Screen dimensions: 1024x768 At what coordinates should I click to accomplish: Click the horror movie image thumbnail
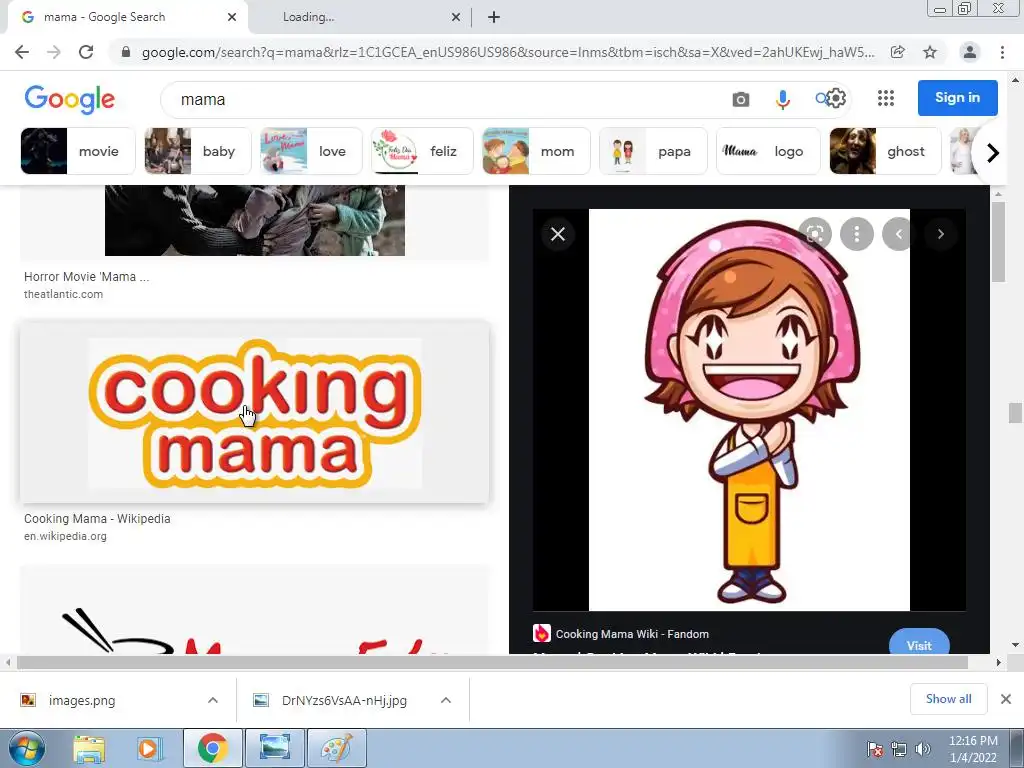click(255, 220)
